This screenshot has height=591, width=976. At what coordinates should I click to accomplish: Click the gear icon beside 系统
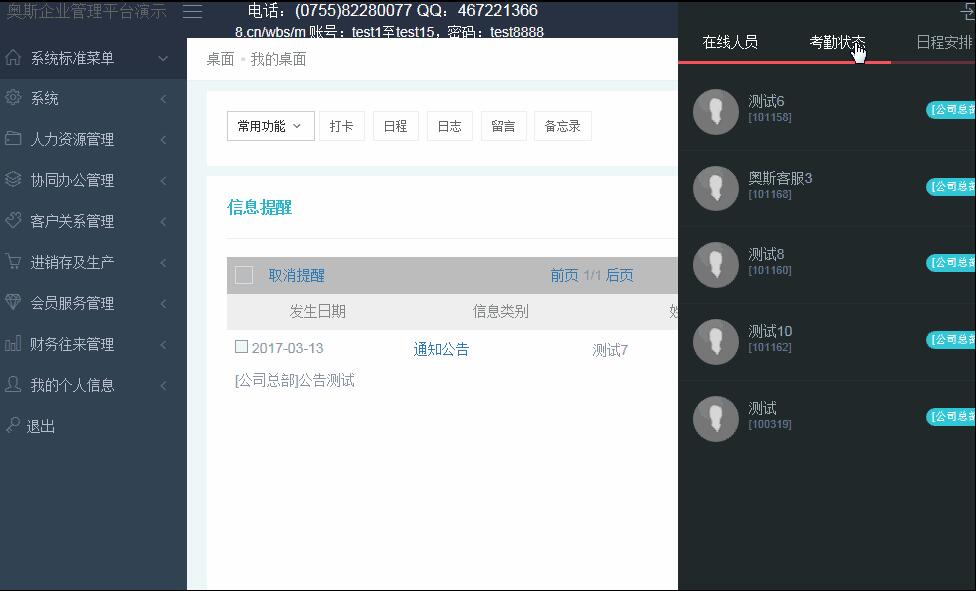pos(13,98)
